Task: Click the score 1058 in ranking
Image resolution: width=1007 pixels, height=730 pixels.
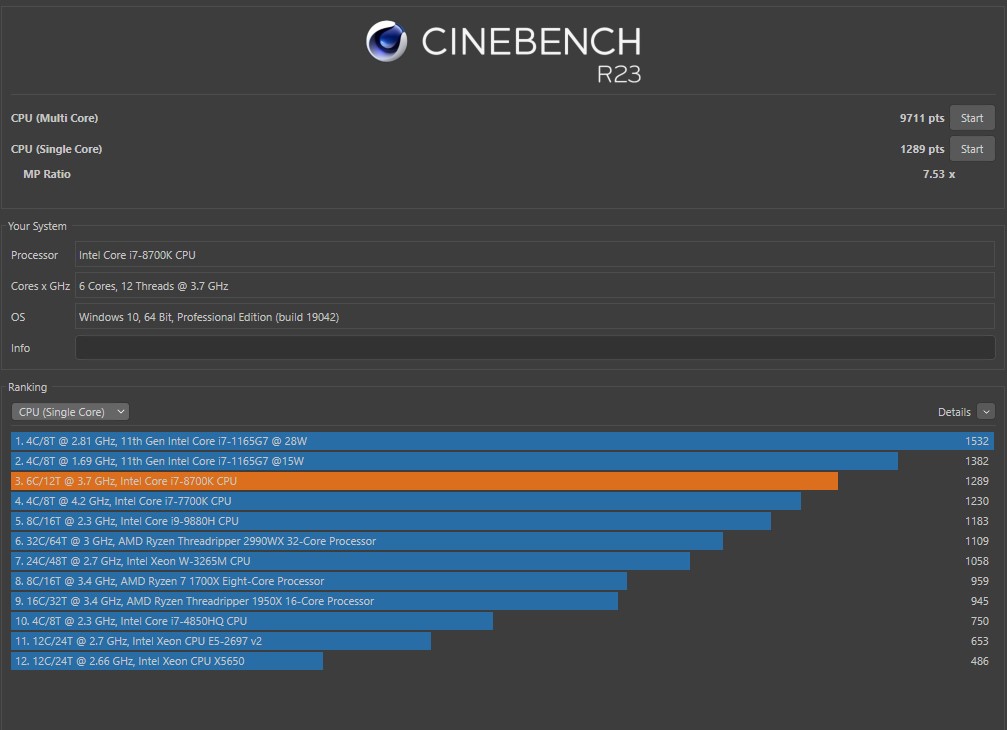Action: pyautogui.click(x=977, y=561)
